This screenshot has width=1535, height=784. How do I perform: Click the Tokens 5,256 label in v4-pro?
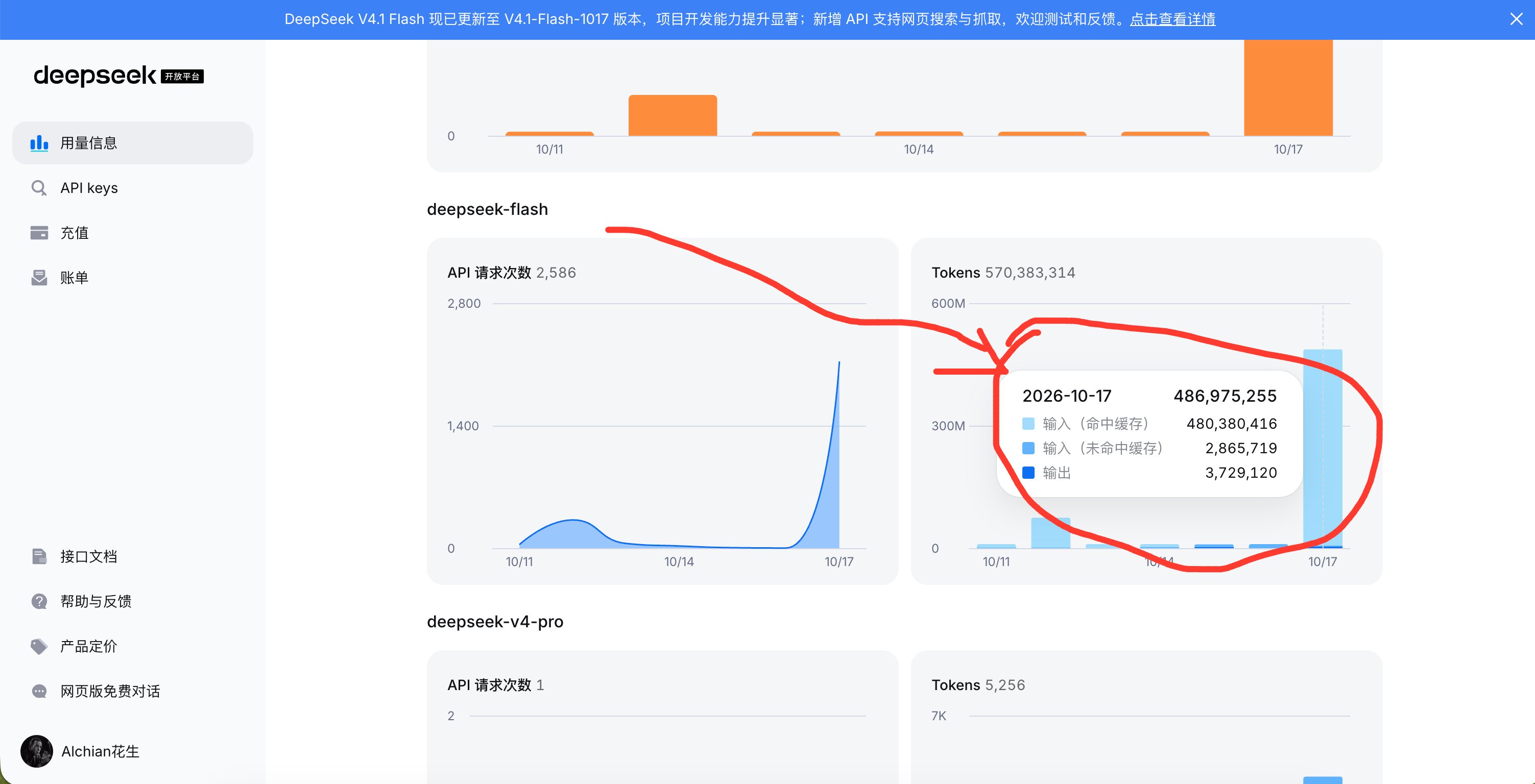pyautogui.click(x=978, y=685)
